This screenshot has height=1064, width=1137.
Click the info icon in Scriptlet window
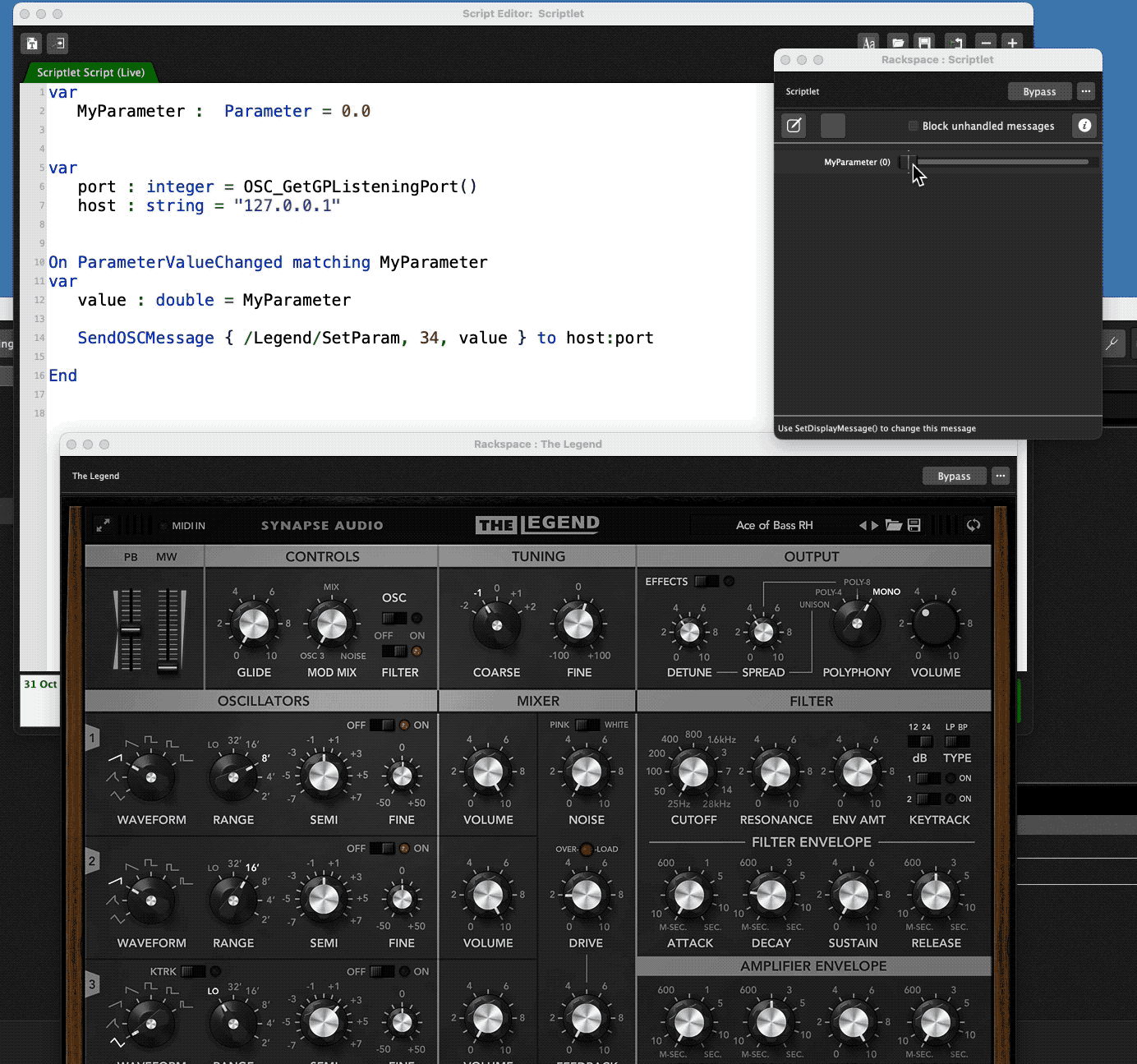pyautogui.click(x=1084, y=125)
